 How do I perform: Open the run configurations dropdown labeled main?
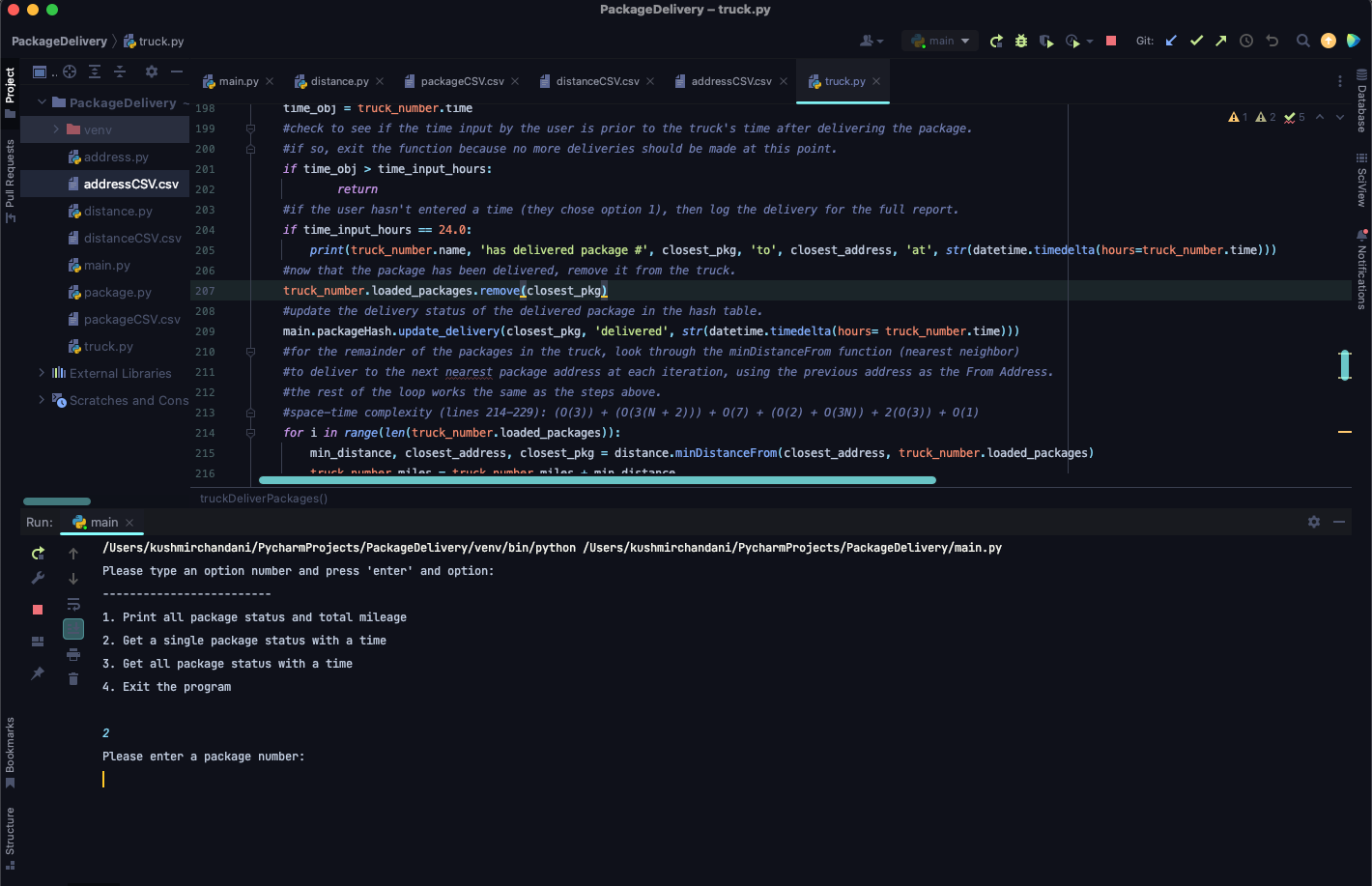click(939, 41)
